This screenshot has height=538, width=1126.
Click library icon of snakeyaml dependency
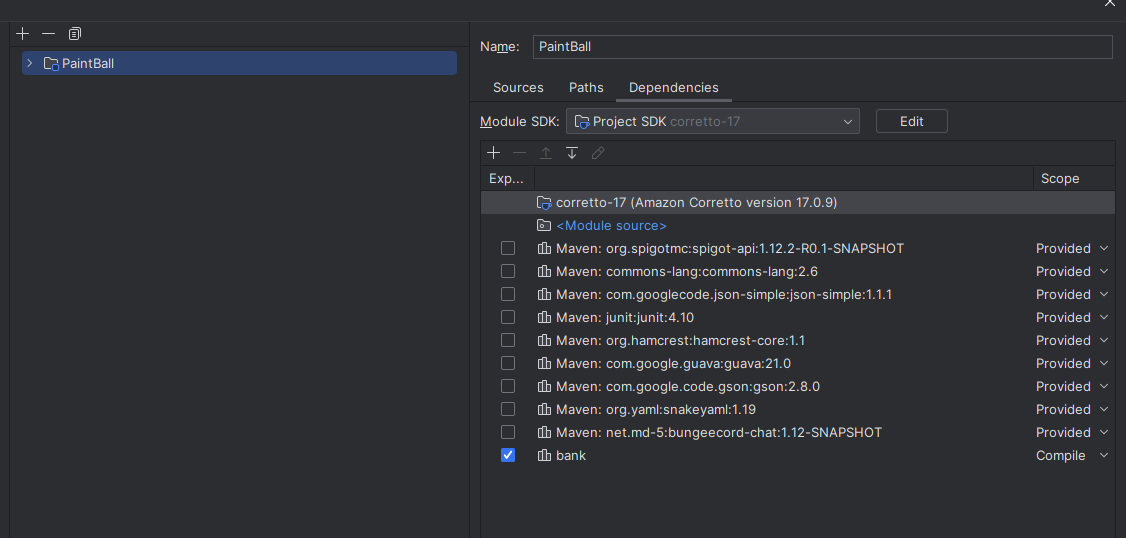[x=544, y=409]
